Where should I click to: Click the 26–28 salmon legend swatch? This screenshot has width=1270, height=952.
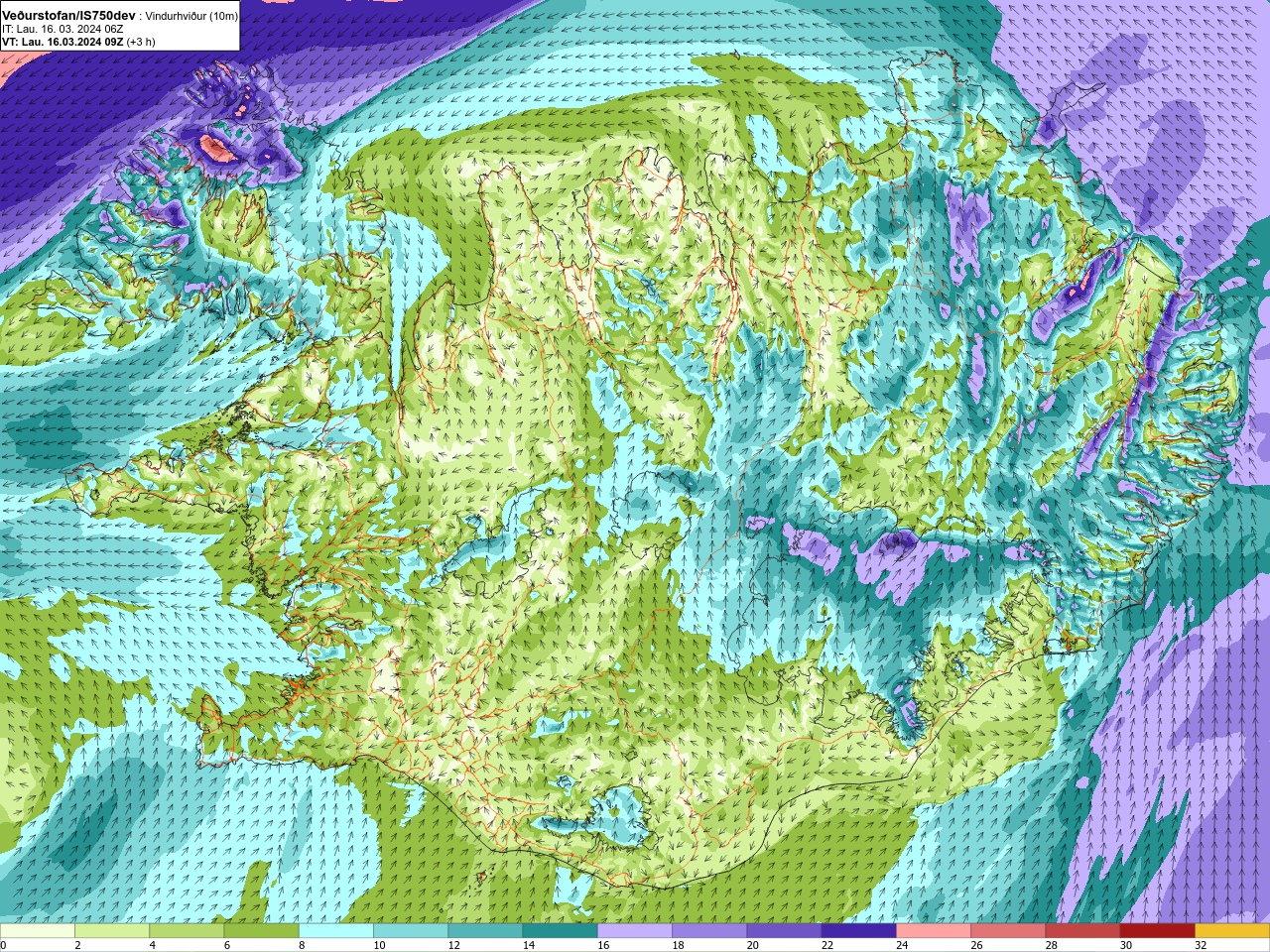point(1008,931)
